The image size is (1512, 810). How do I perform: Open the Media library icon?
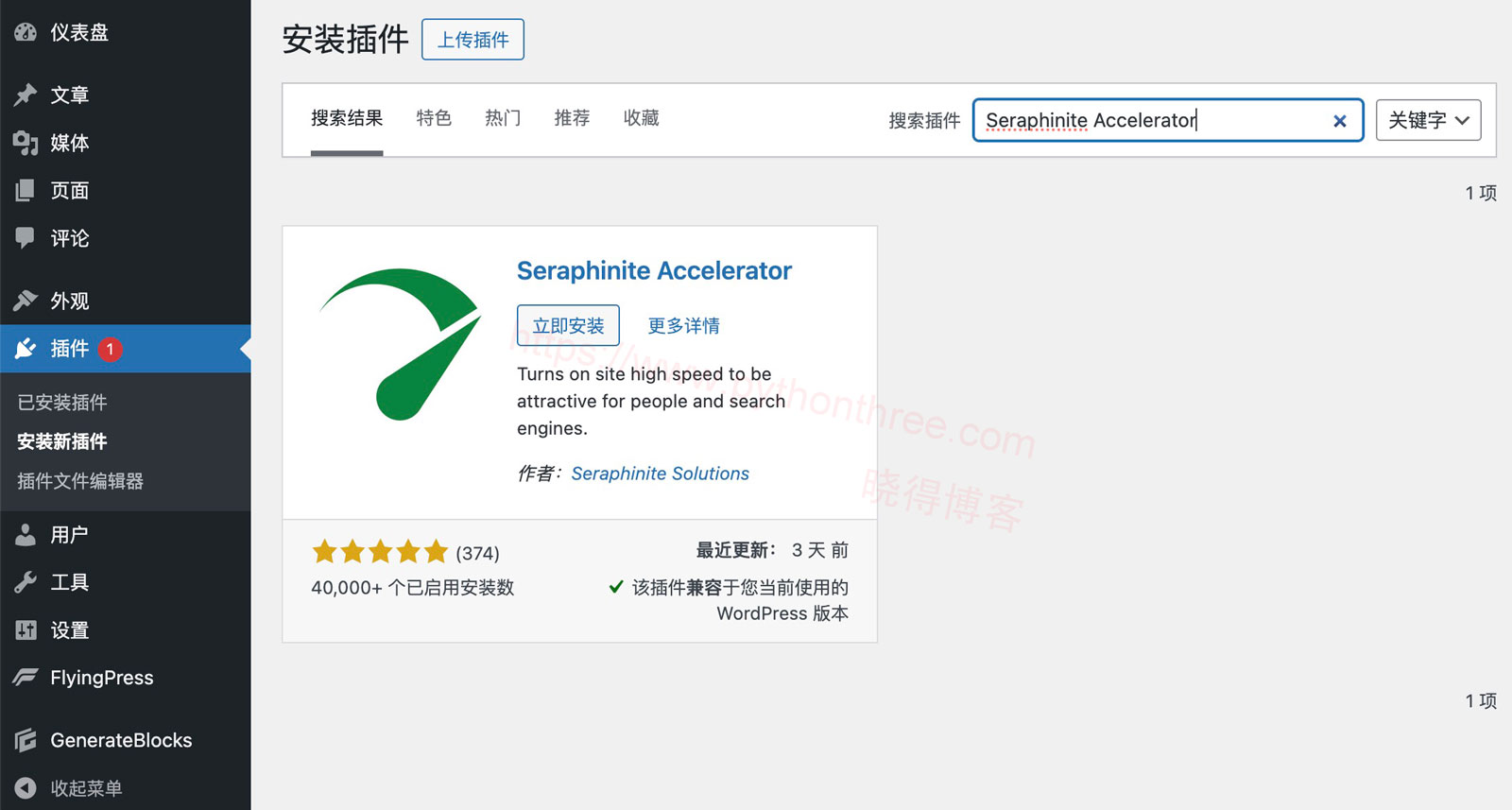click(26, 143)
